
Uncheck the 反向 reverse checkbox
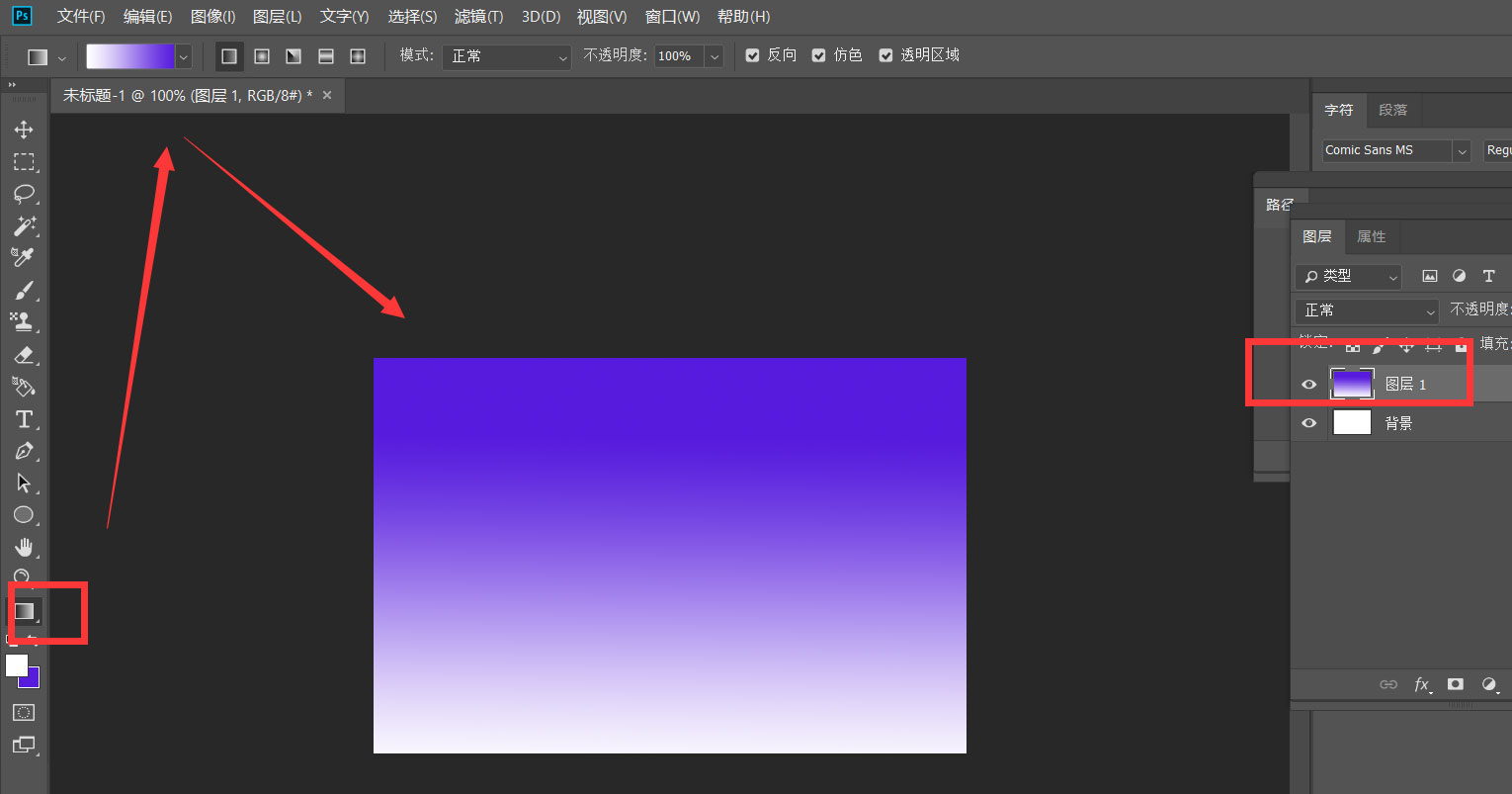point(753,56)
